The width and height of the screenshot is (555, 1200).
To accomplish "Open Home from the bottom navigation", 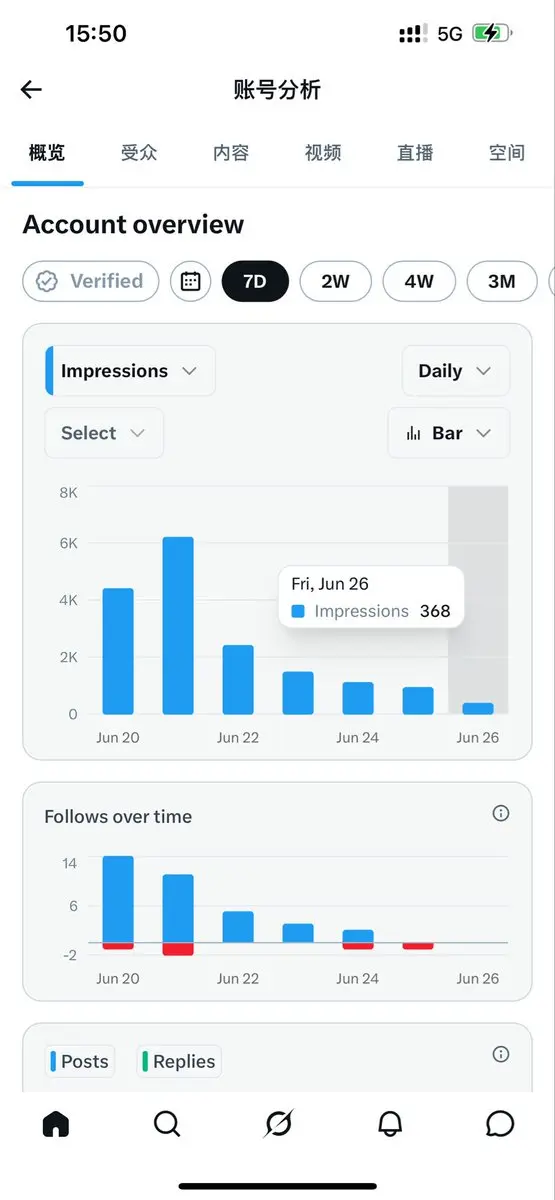I will (x=56, y=1124).
